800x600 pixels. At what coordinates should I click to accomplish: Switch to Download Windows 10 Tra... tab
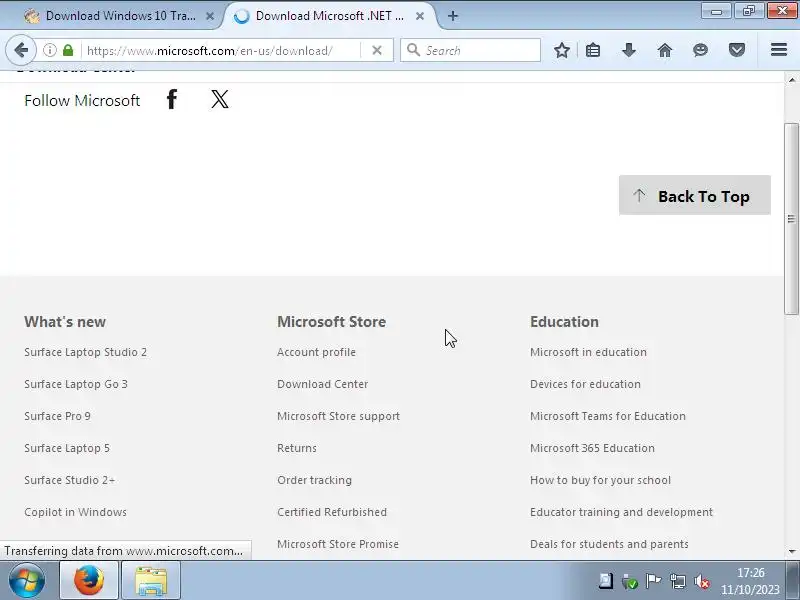point(120,16)
